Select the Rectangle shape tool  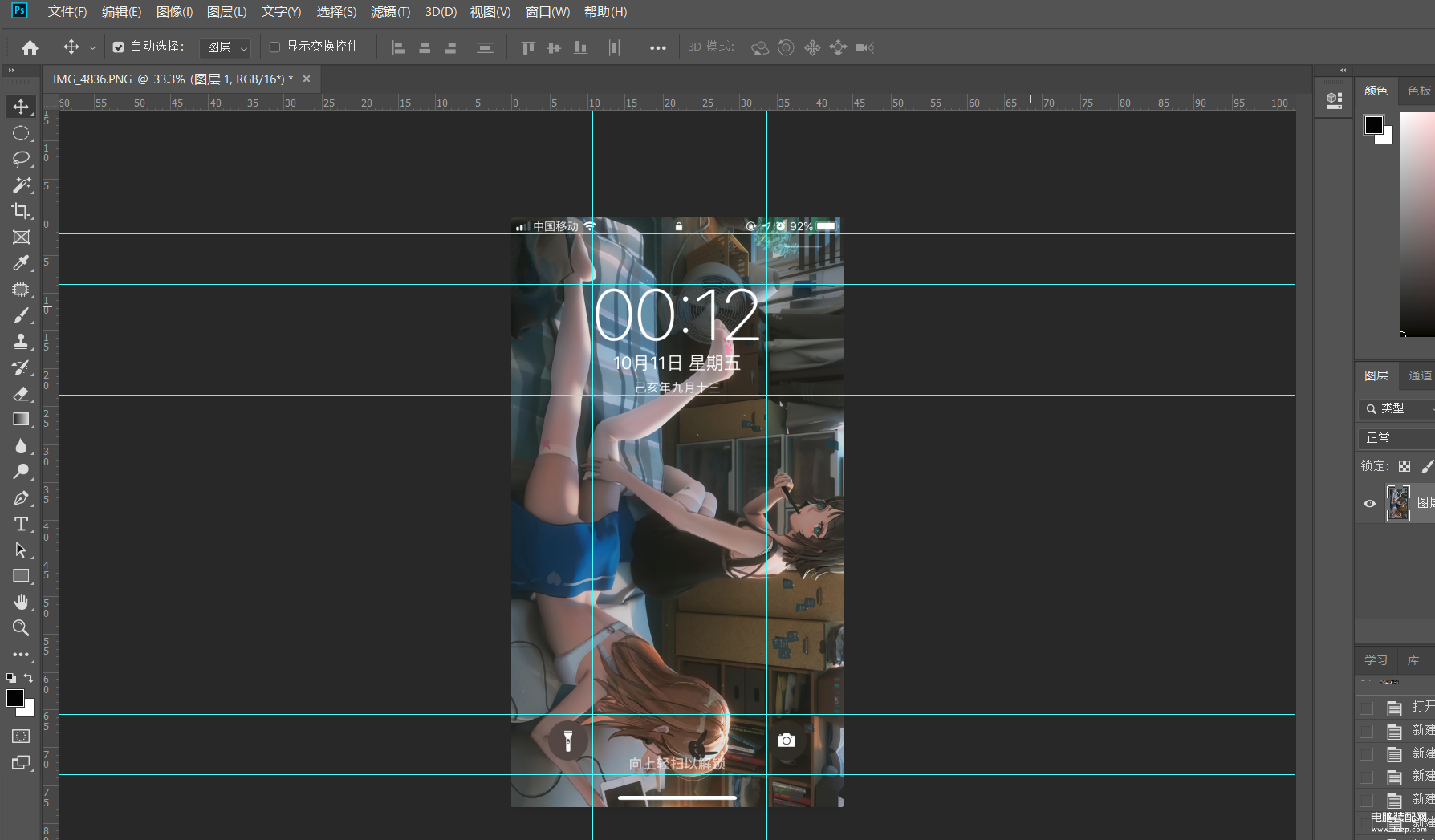pyautogui.click(x=21, y=576)
